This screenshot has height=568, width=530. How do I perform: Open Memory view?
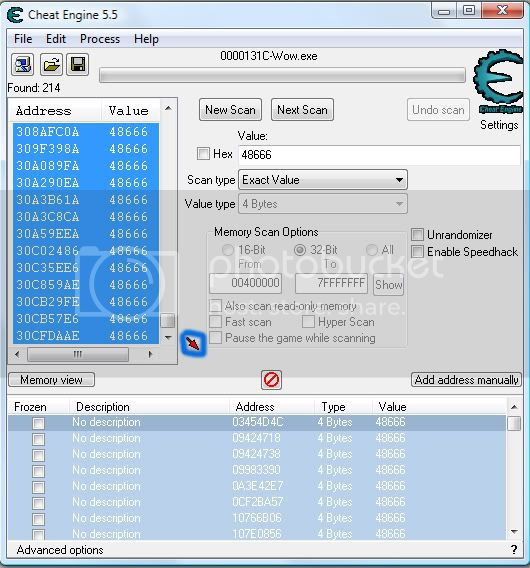pos(51,380)
